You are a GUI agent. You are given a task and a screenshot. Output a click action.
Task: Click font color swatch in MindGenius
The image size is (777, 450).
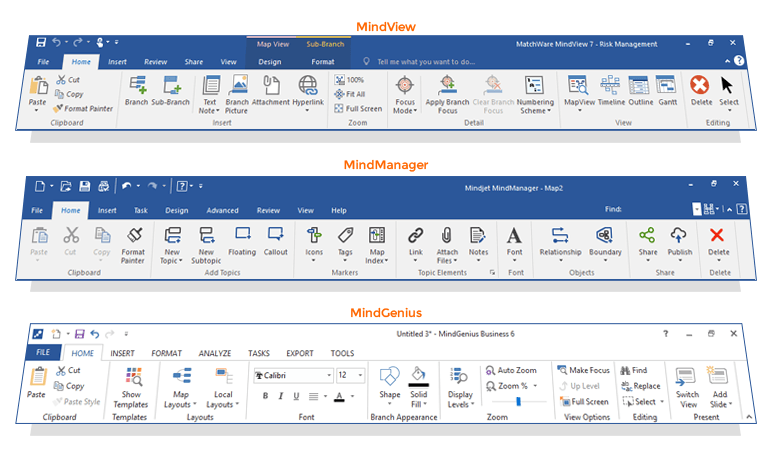pos(339,396)
